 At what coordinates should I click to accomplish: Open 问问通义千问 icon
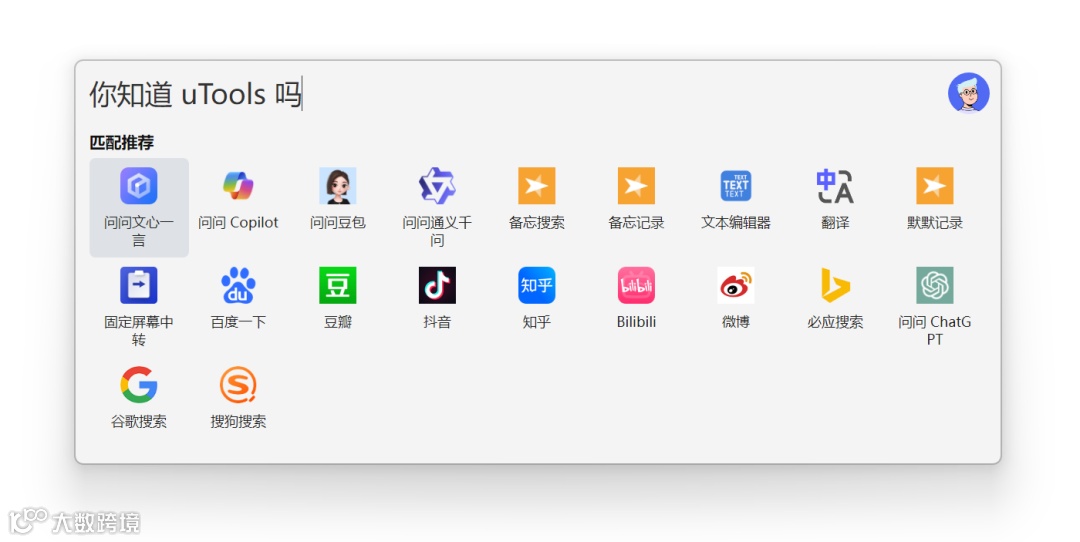click(437, 186)
